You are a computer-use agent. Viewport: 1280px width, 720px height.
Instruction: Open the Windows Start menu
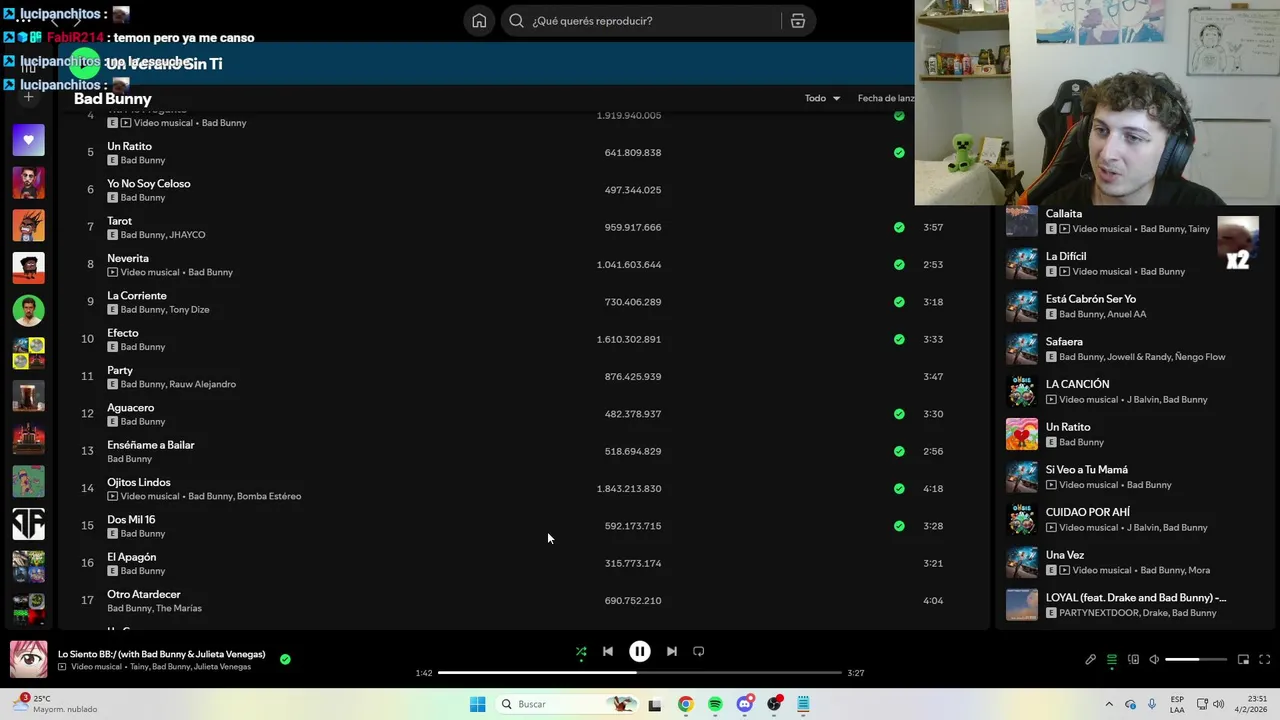point(478,704)
